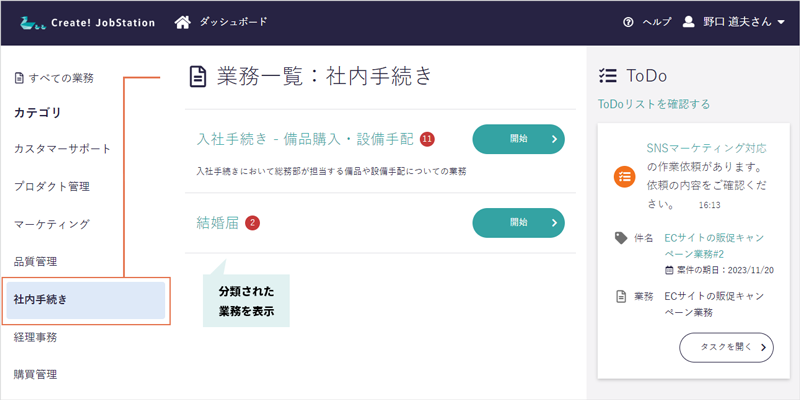Open ダッシュボード in the top bar

click(233, 22)
